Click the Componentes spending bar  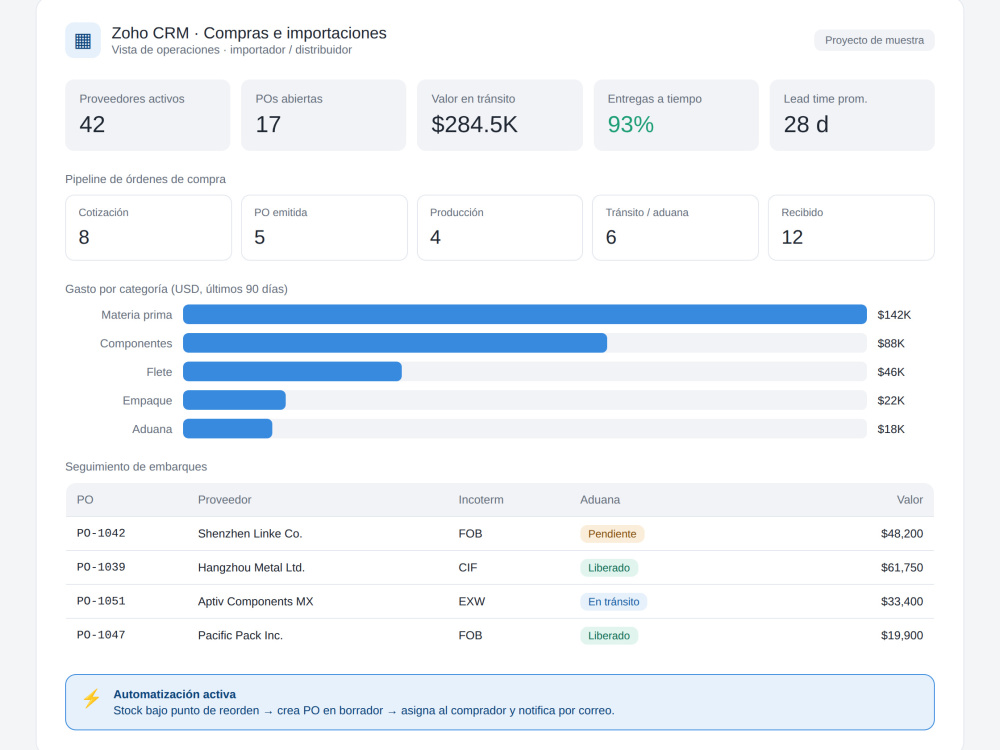click(x=395, y=343)
